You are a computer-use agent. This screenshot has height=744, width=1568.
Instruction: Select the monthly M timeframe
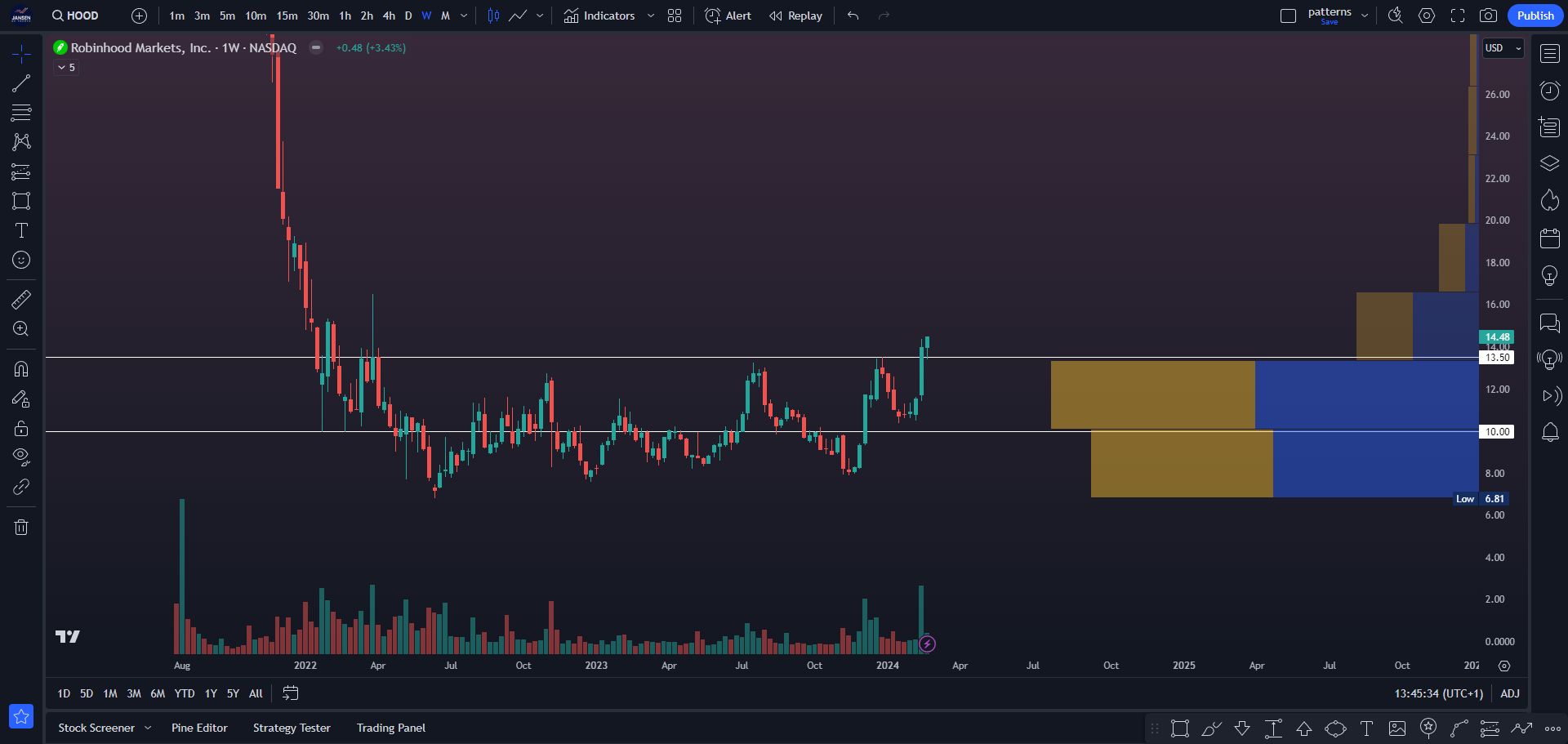pos(445,16)
